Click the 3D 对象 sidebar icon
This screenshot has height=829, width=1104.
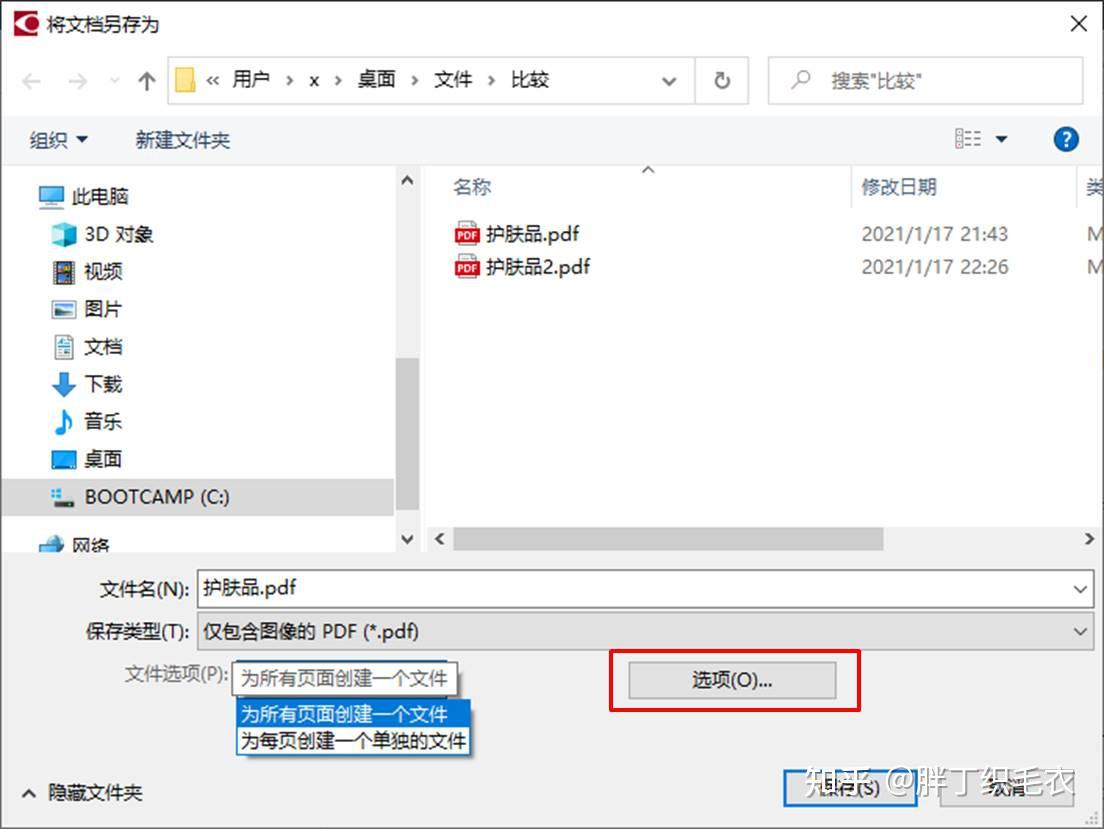63,234
